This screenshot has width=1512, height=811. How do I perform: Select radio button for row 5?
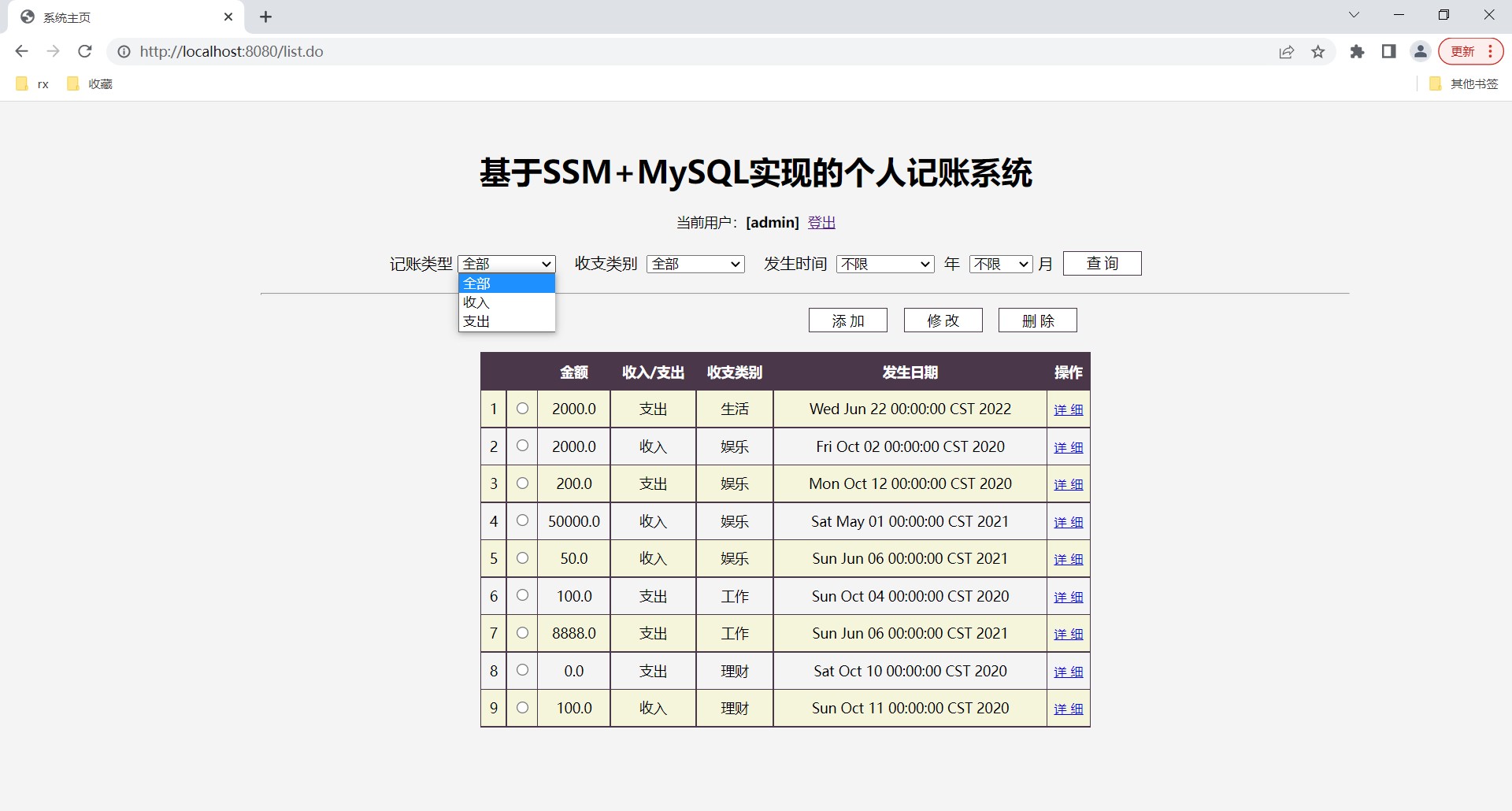click(522, 558)
